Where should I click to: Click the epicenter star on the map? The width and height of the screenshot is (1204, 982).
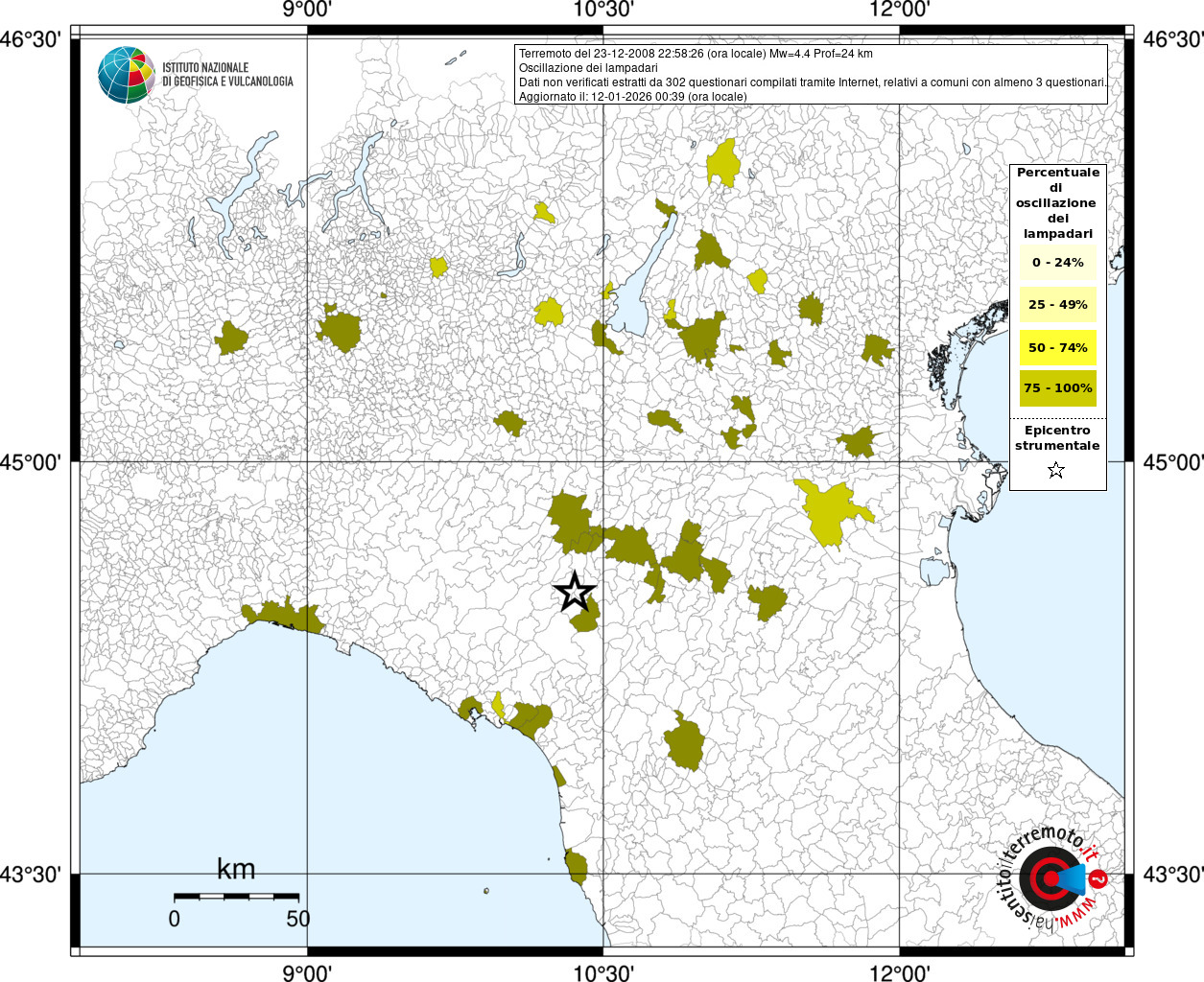click(575, 592)
